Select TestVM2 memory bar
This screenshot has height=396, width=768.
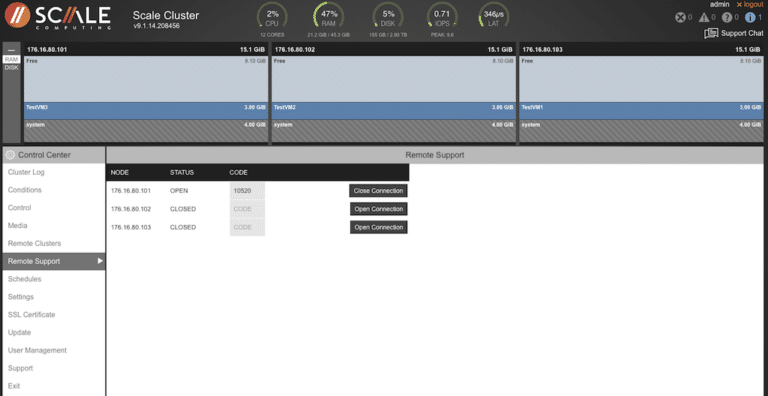point(394,111)
